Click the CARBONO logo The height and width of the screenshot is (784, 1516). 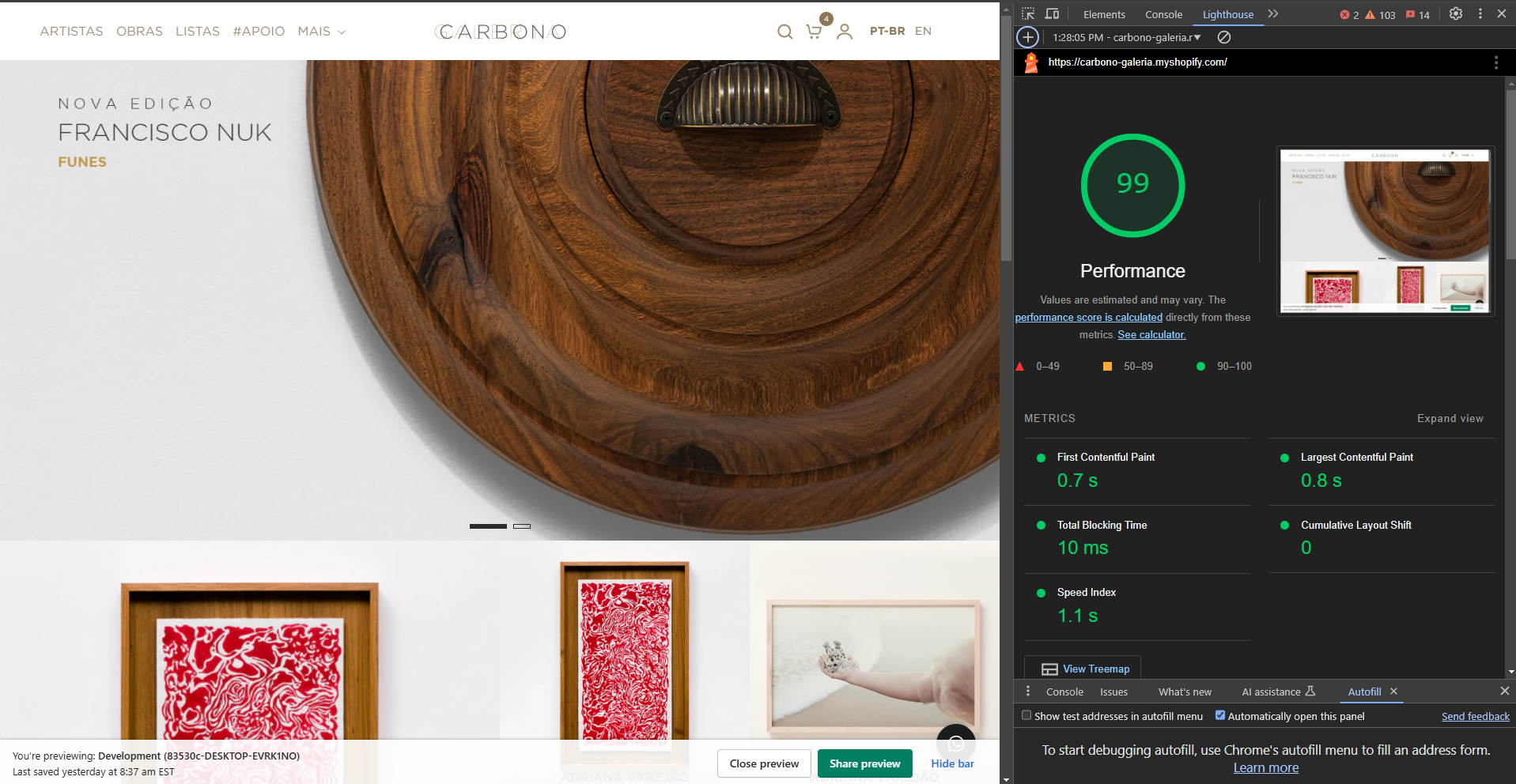(501, 32)
